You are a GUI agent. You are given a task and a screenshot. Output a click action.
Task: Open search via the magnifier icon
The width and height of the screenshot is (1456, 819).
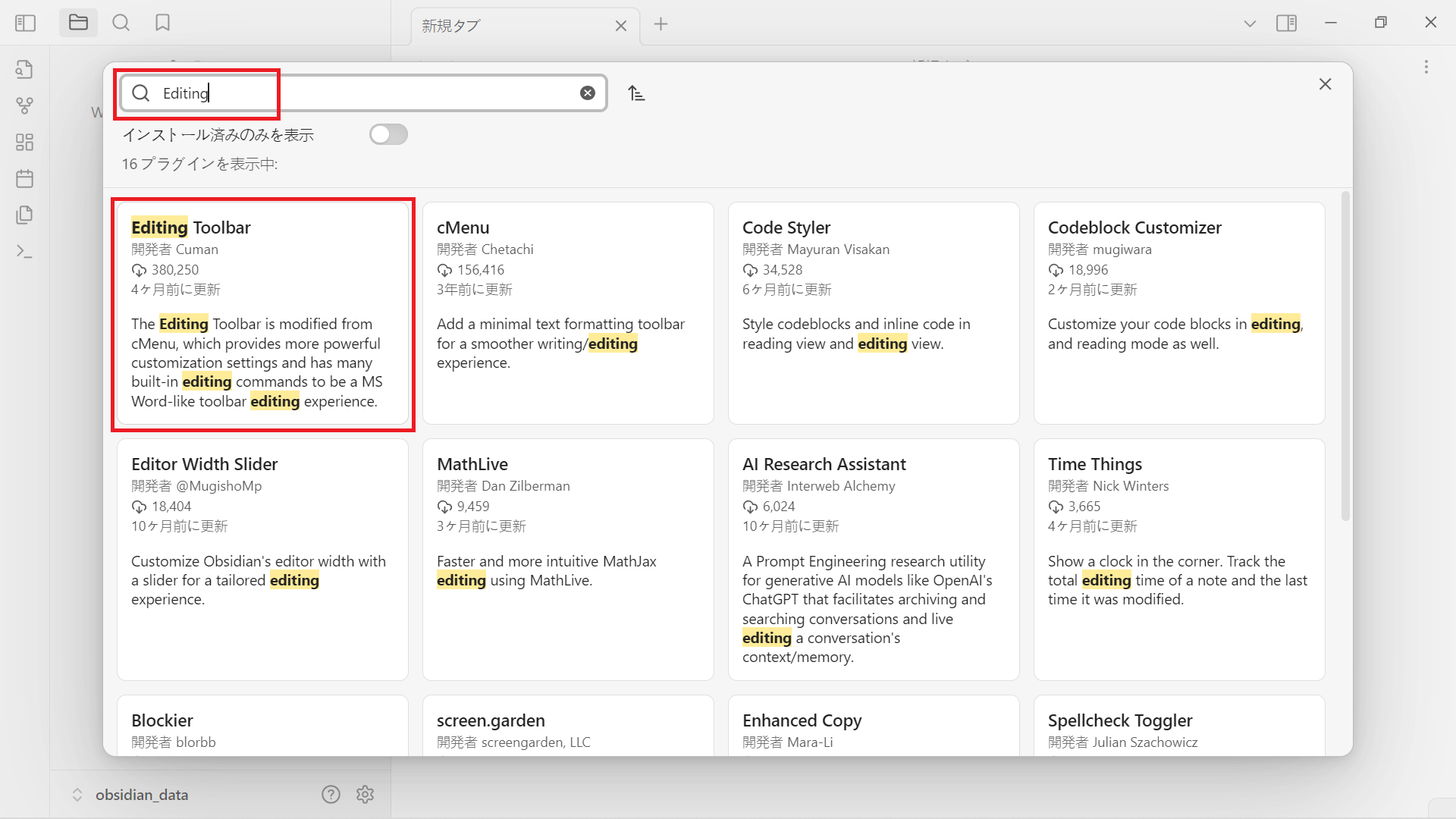pyautogui.click(x=121, y=23)
